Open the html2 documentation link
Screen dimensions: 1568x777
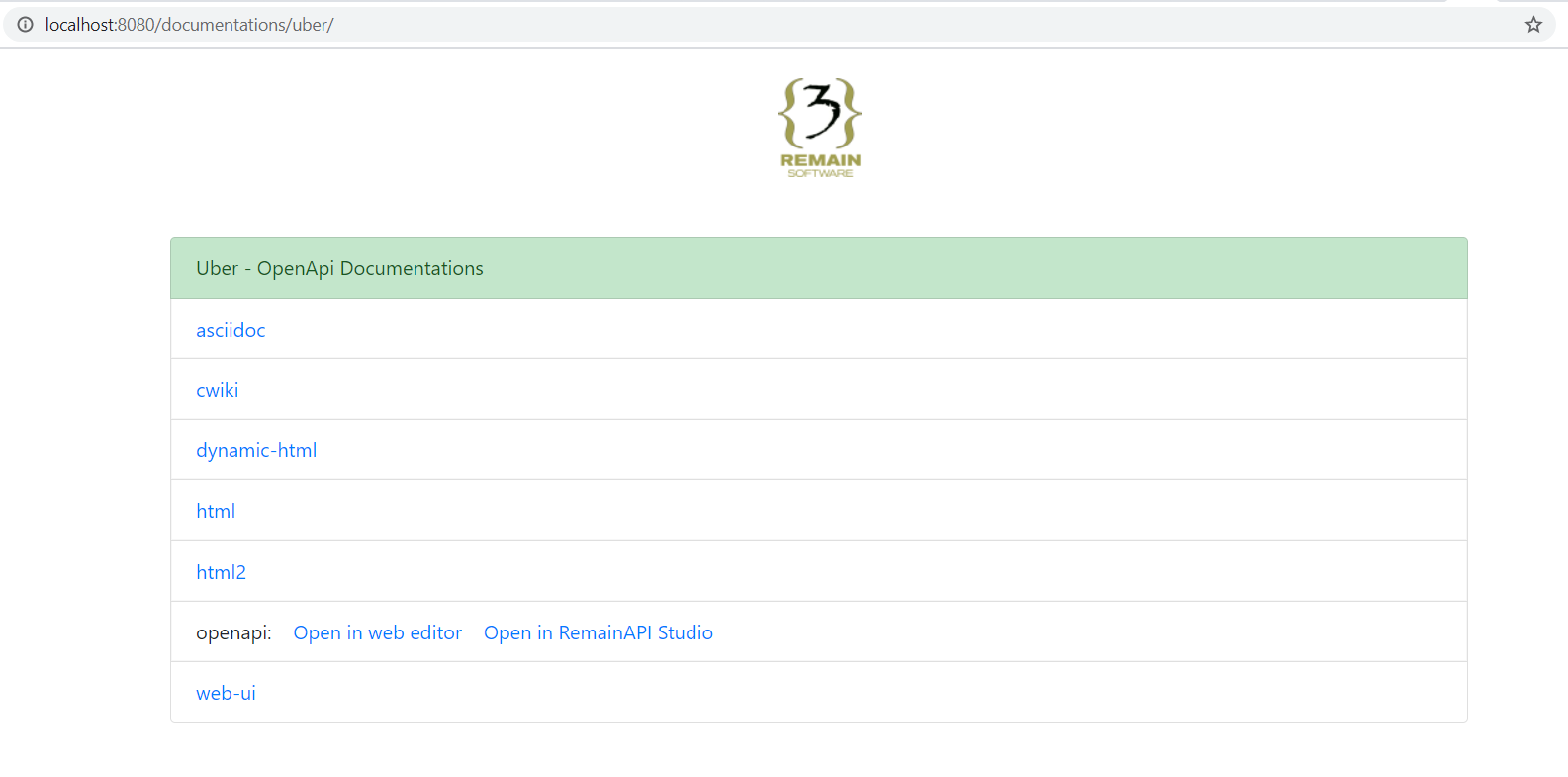click(x=221, y=572)
